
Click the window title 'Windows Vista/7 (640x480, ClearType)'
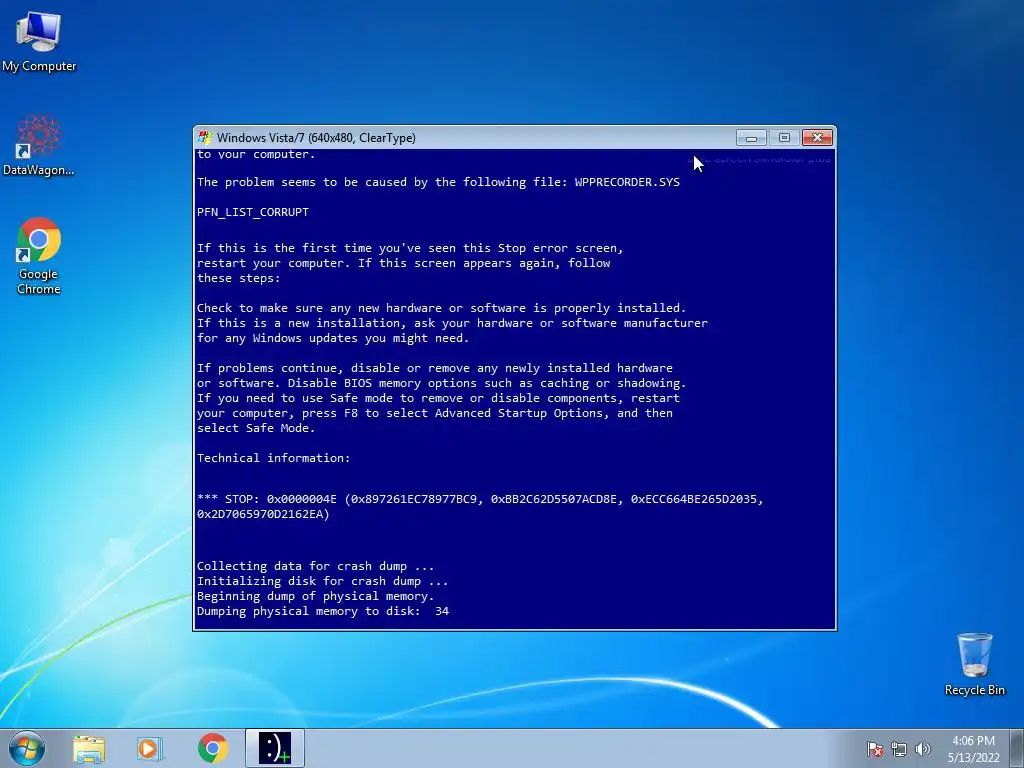point(316,138)
